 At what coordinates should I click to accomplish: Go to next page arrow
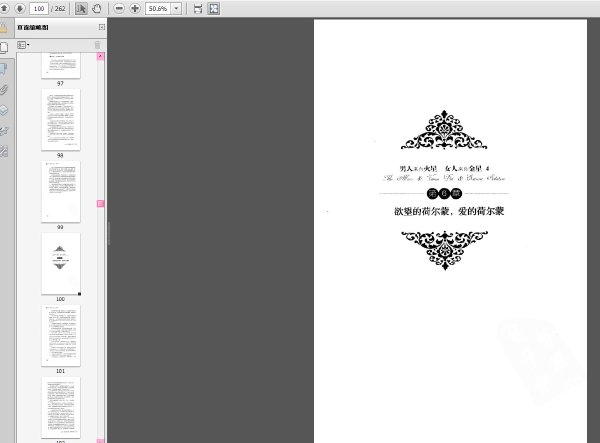[x=20, y=8]
